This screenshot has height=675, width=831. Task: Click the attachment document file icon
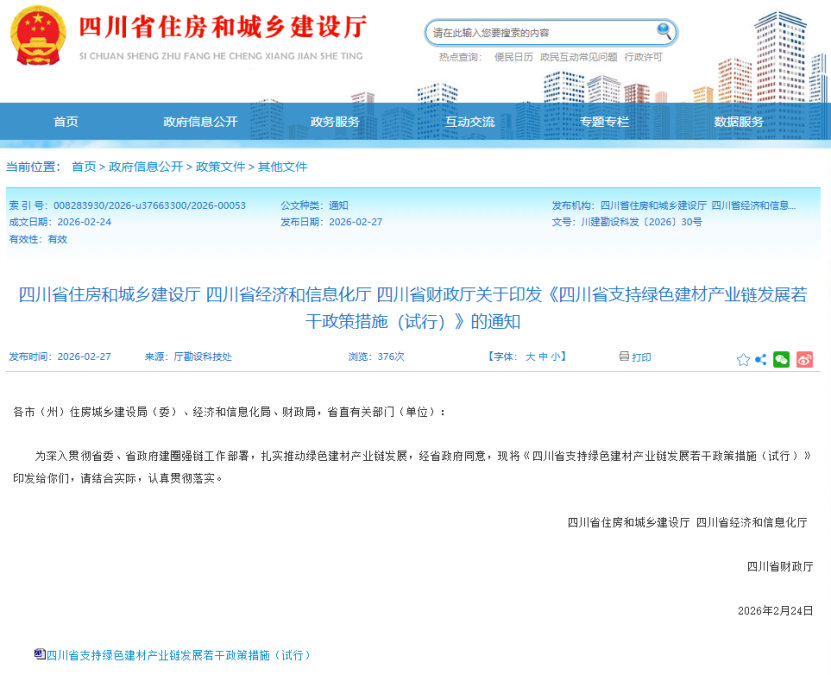click(39, 654)
